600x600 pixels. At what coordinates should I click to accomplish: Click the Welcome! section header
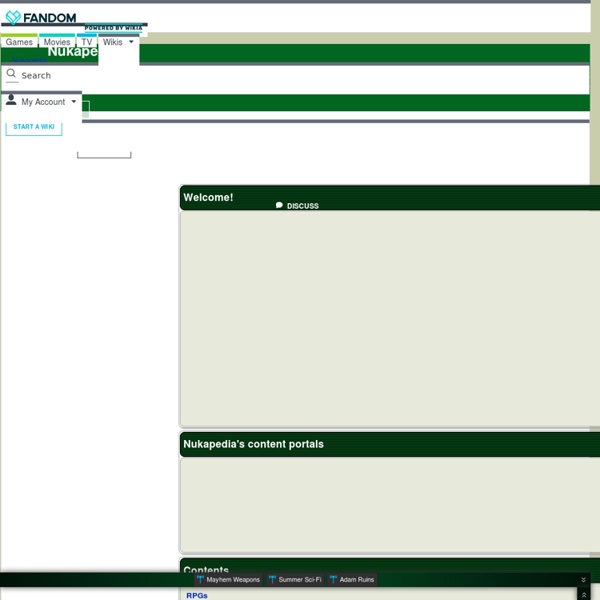(x=208, y=197)
